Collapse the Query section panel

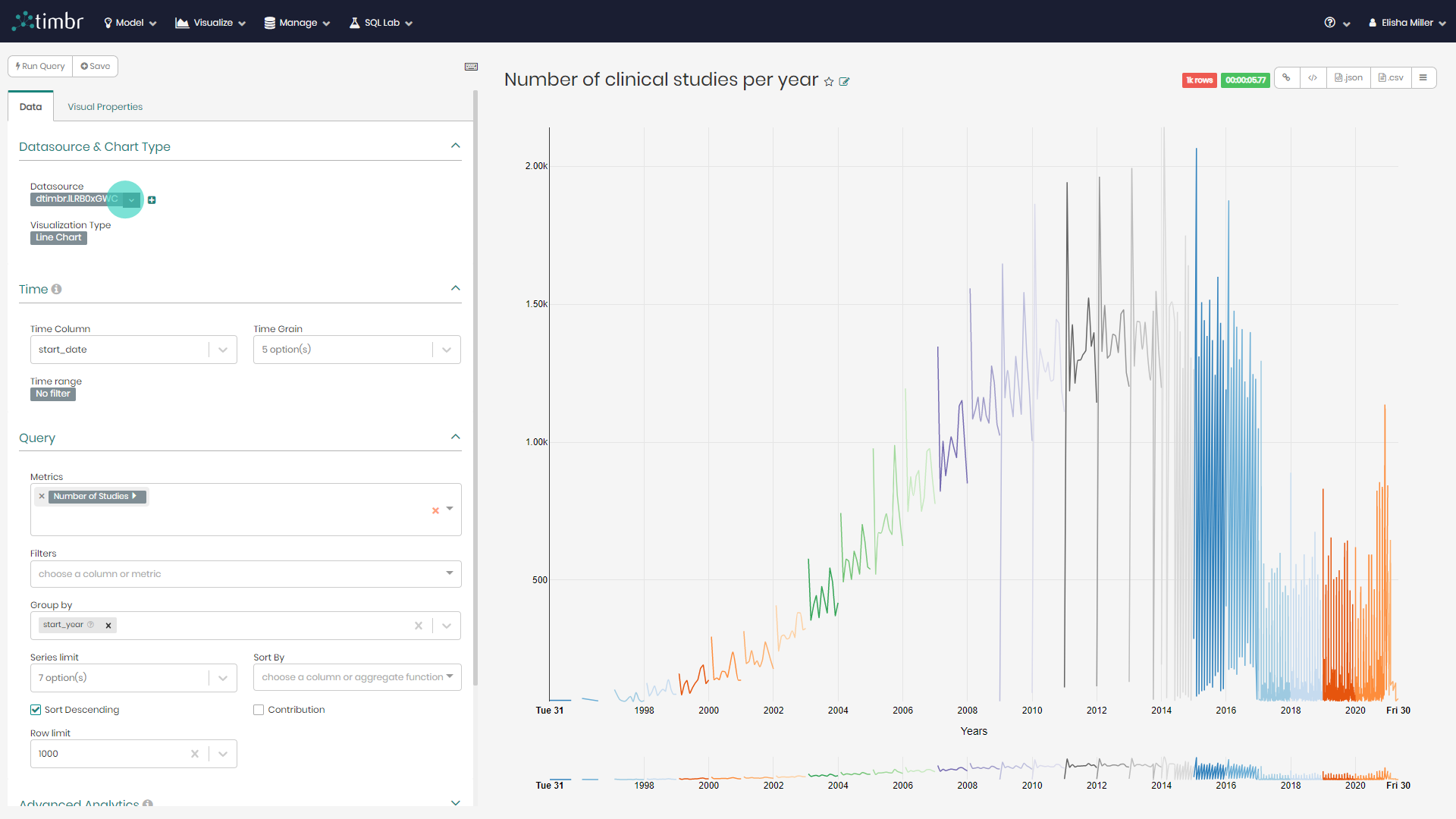point(455,437)
